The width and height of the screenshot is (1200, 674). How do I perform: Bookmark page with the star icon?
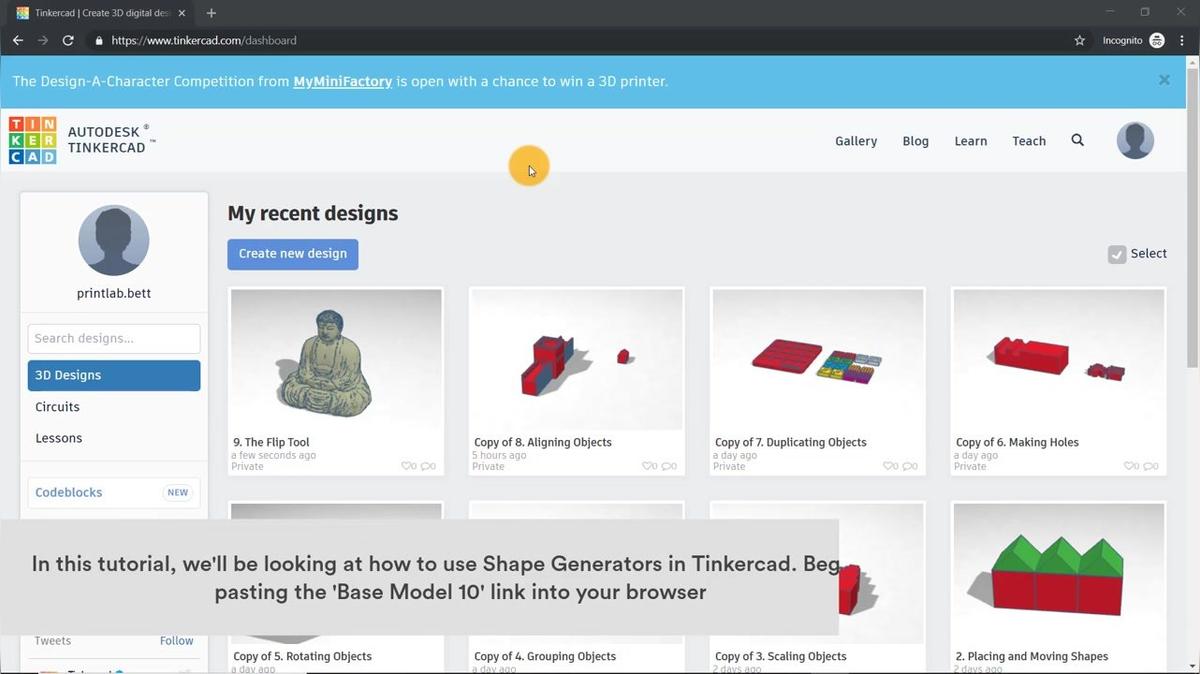(1079, 40)
